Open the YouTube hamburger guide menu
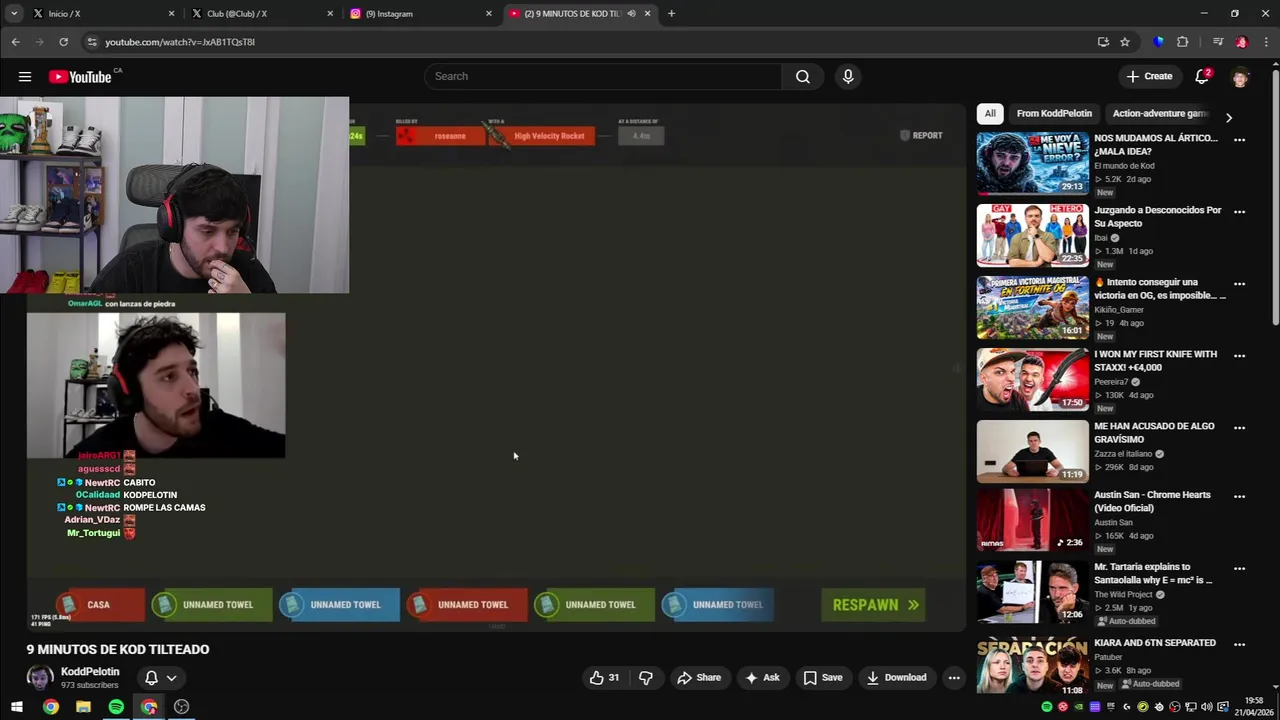 pyautogui.click(x=25, y=76)
